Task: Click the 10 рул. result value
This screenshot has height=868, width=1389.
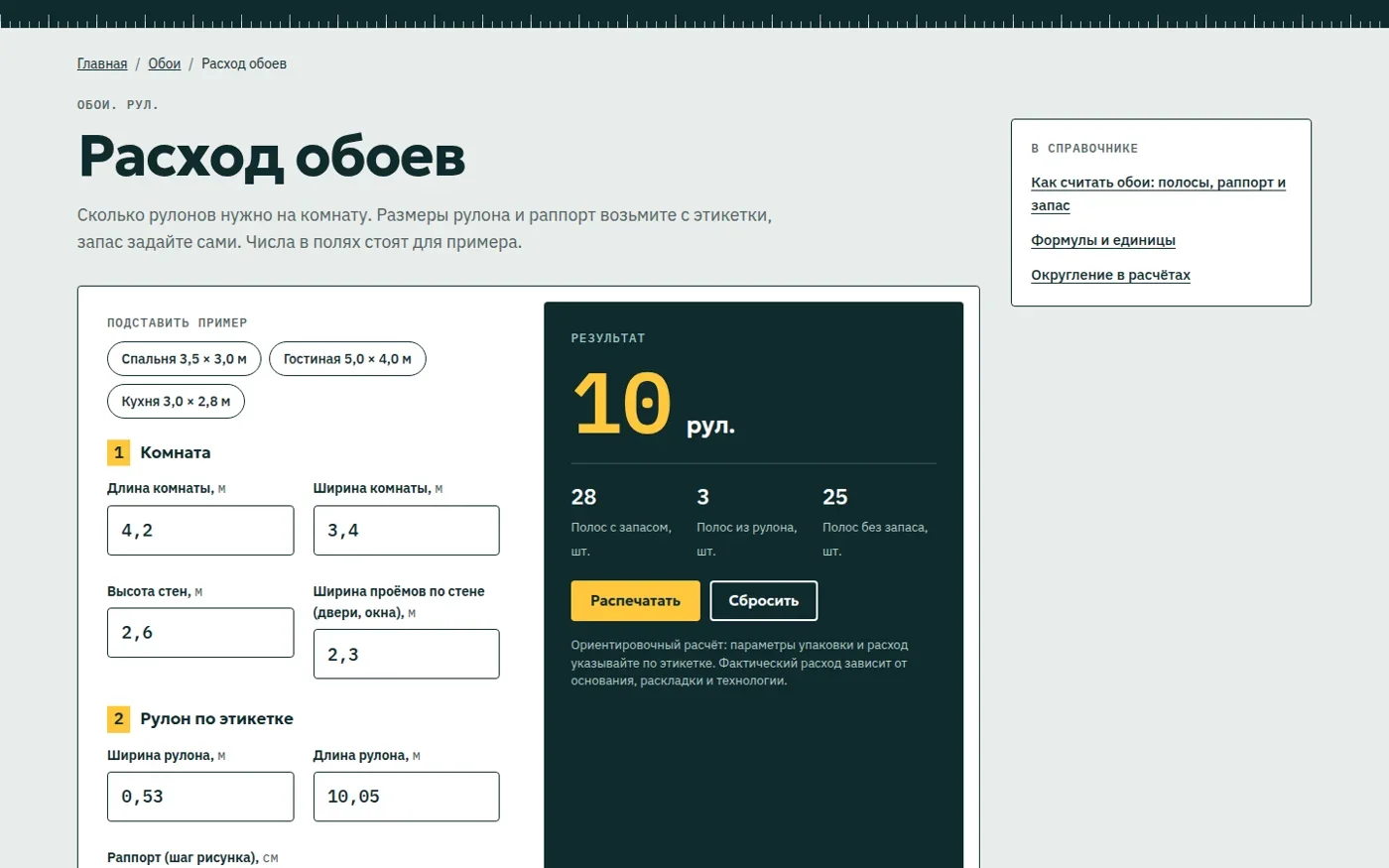Action: (654, 405)
